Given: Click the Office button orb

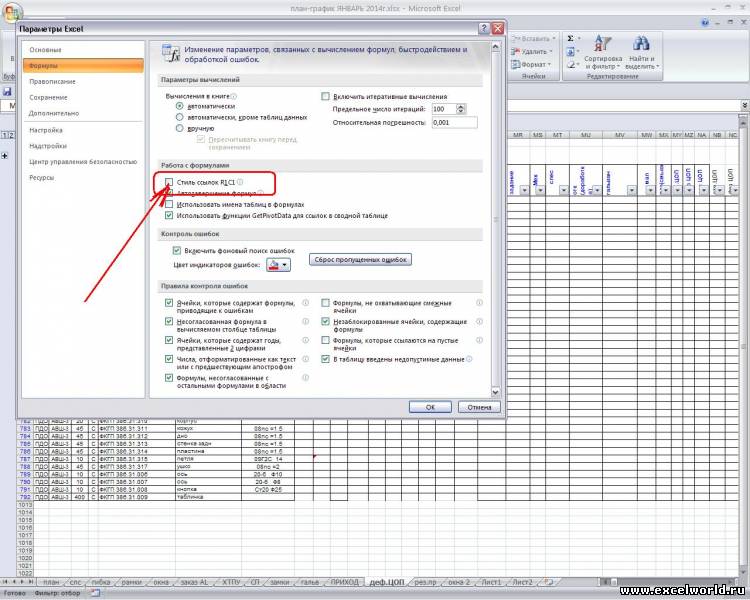Looking at the screenshot, I should tap(11, 12).
